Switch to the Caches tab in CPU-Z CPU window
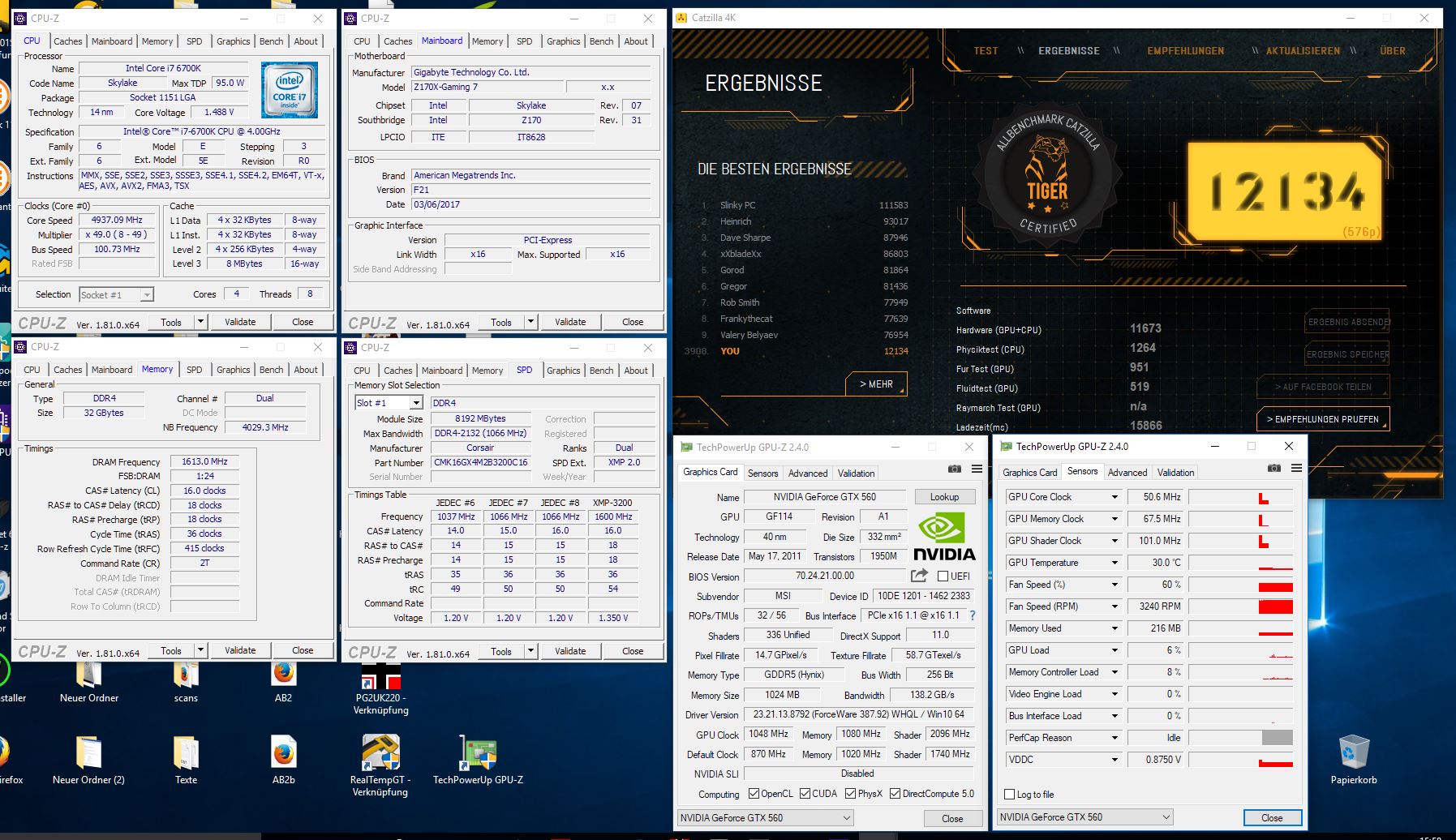Screen dimensions: 1456x840 tap(68, 41)
